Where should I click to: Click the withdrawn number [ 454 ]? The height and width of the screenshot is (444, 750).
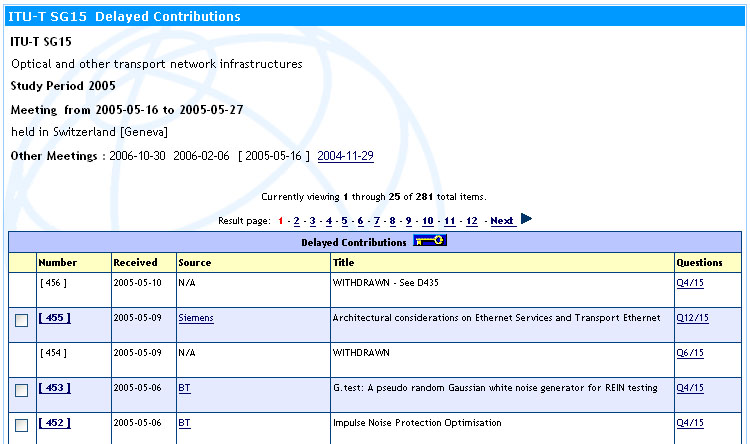[54, 353]
